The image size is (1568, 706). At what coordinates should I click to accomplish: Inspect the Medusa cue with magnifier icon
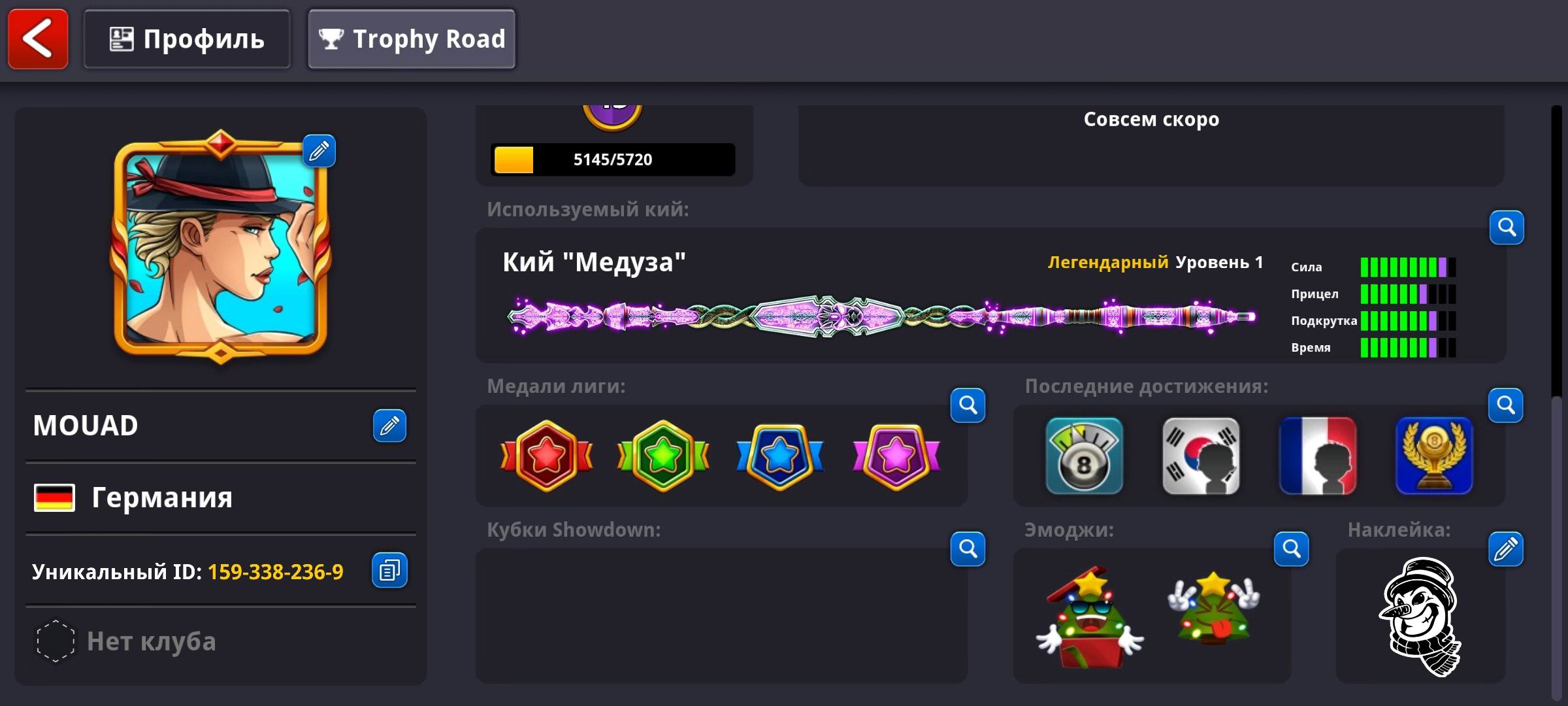(1507, 227)
